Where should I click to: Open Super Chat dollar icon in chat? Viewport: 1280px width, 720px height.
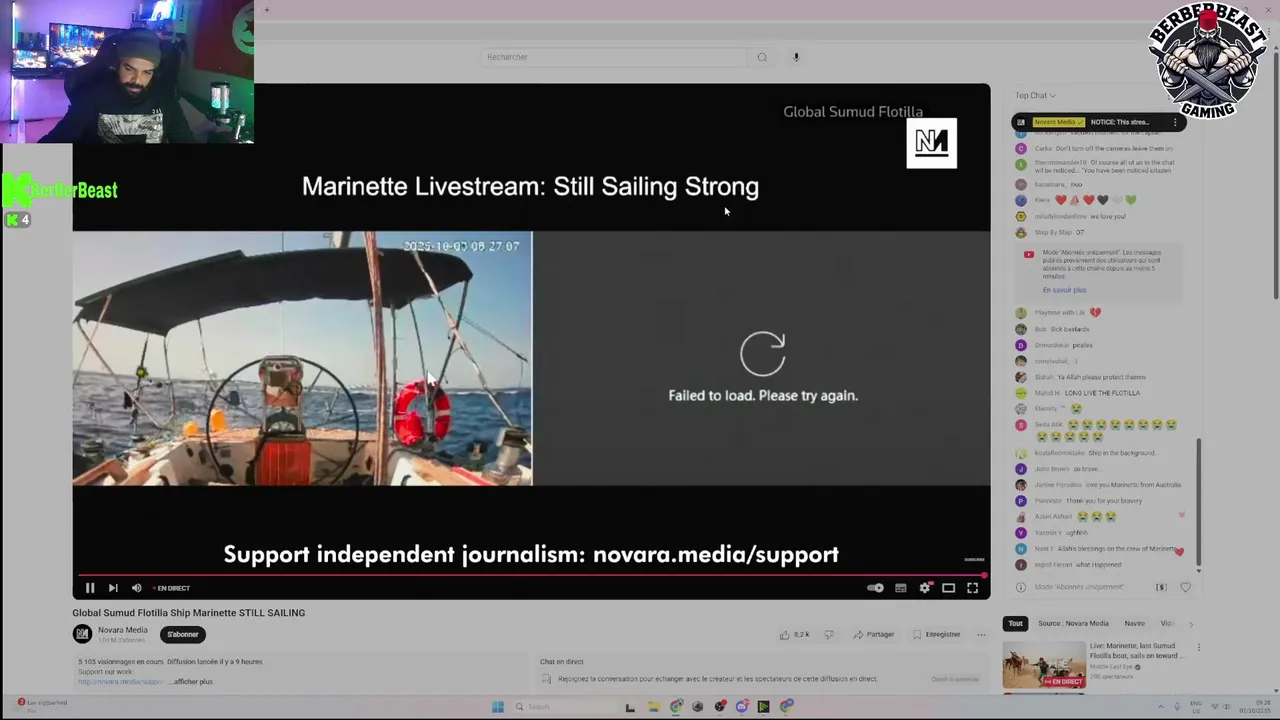click(x=1161, y=587)
